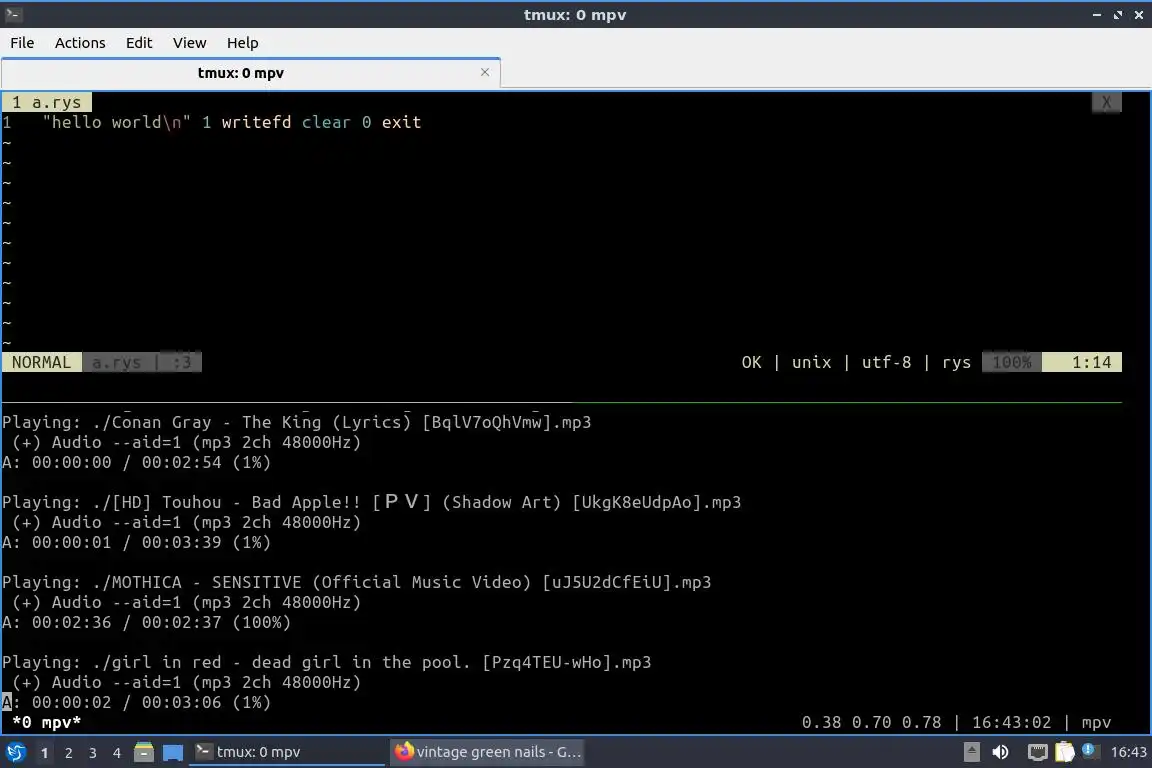Click the blue show-desktop icon
The image size is (1152, 768).
[173, 752]
